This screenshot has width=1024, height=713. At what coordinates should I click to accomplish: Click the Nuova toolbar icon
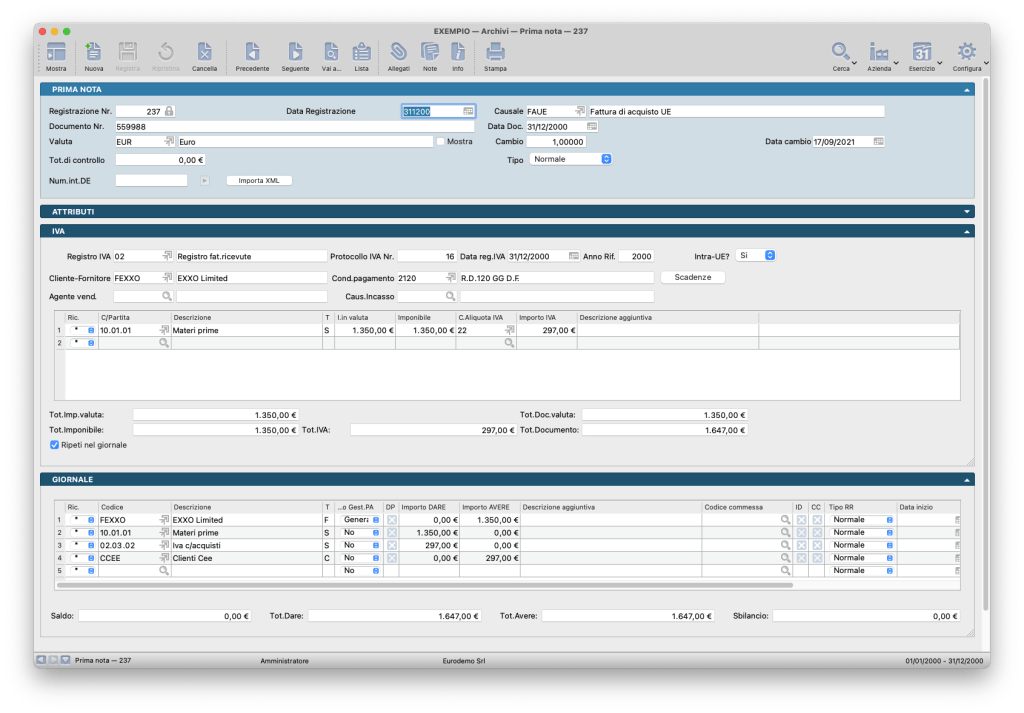point(94,53)
